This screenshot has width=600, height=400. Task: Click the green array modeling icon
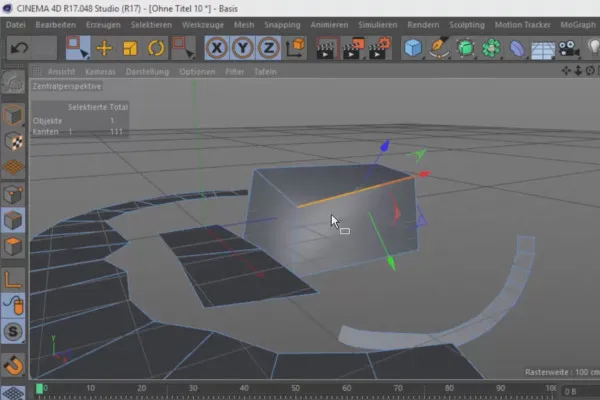[491, 48]
